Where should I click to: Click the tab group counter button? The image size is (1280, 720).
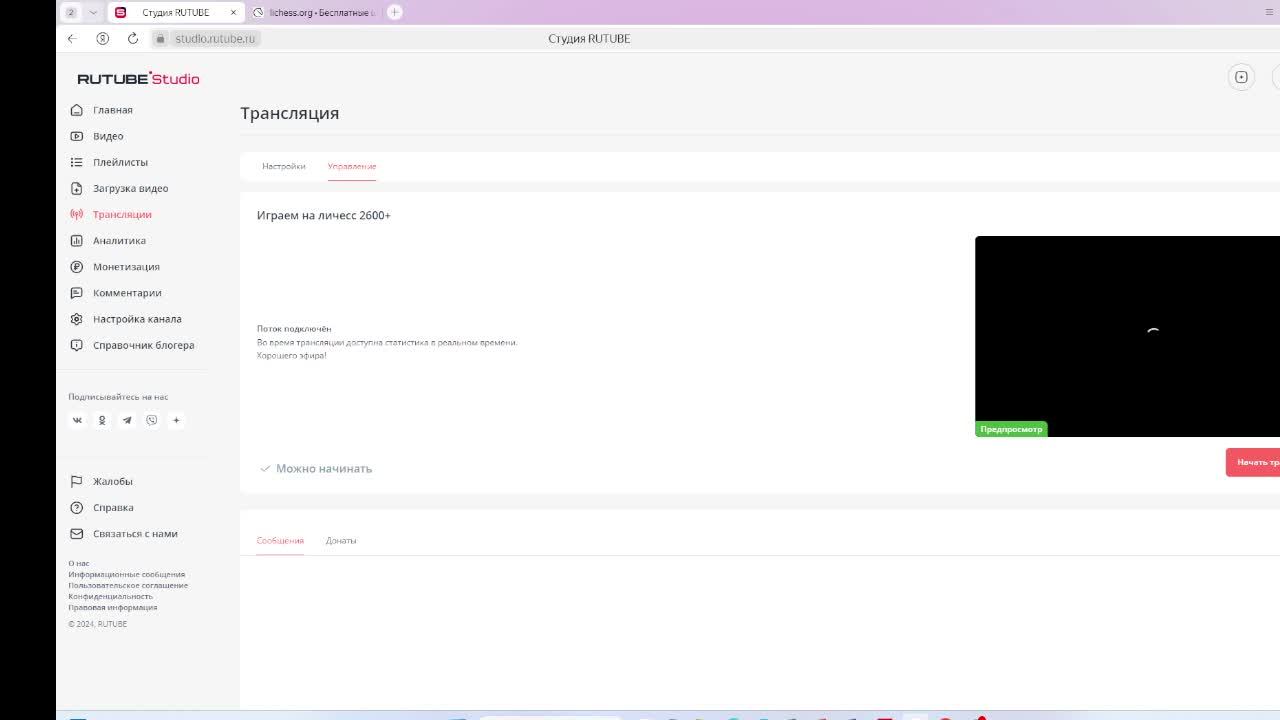pos(71,12)
